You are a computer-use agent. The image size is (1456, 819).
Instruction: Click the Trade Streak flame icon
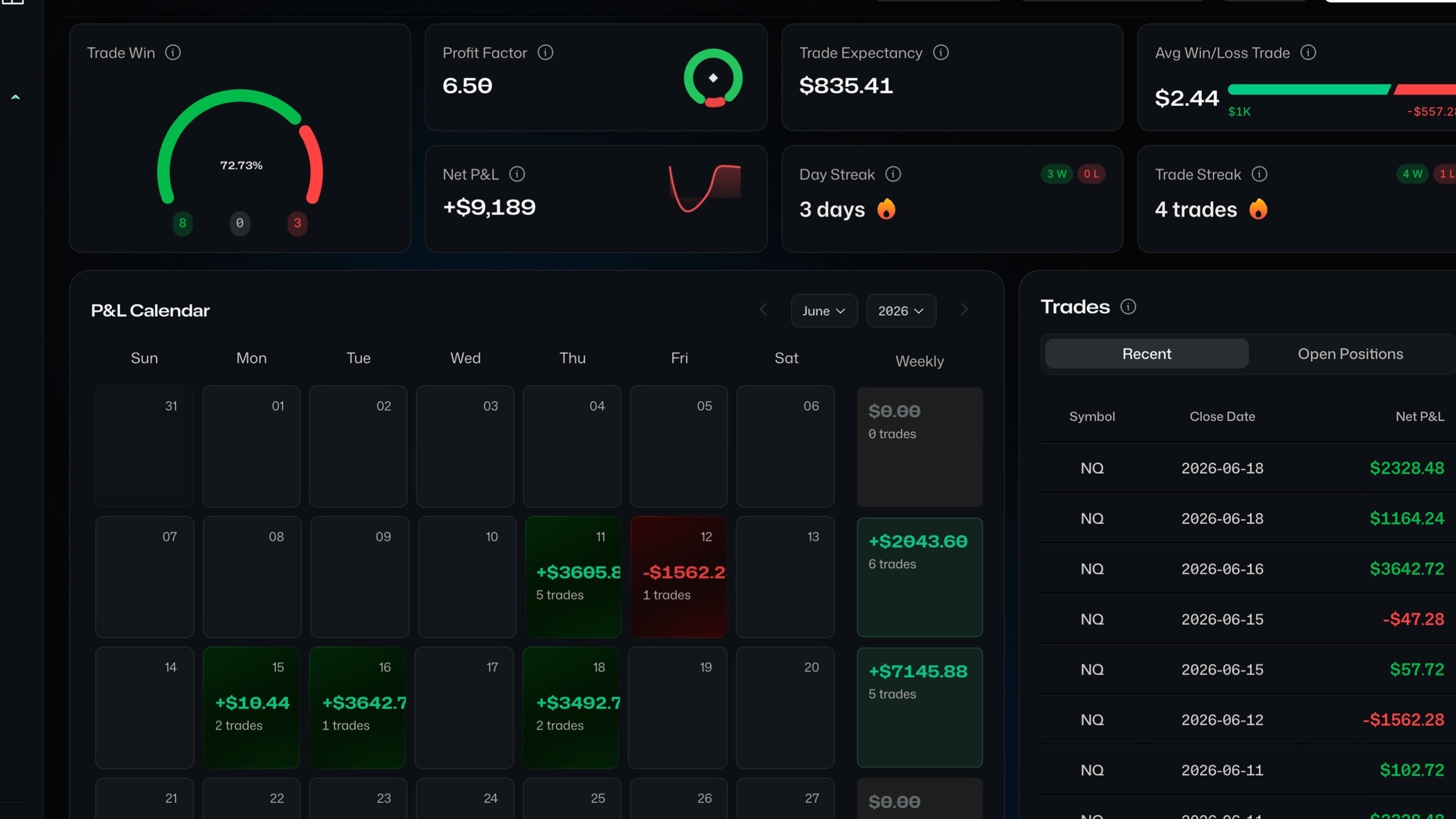point(1258,209)
